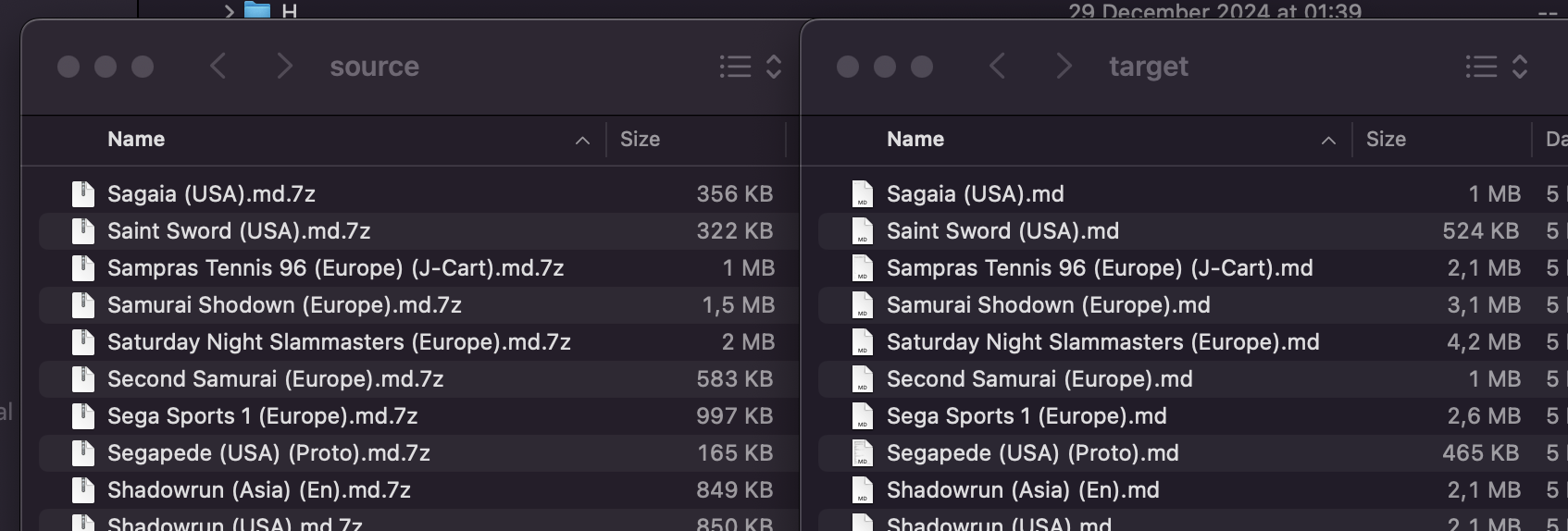The width and height of the screenshot is (1568, 531).
Task: Toggle sort direction arrow in source window
Action: click(x=582, y=141)
